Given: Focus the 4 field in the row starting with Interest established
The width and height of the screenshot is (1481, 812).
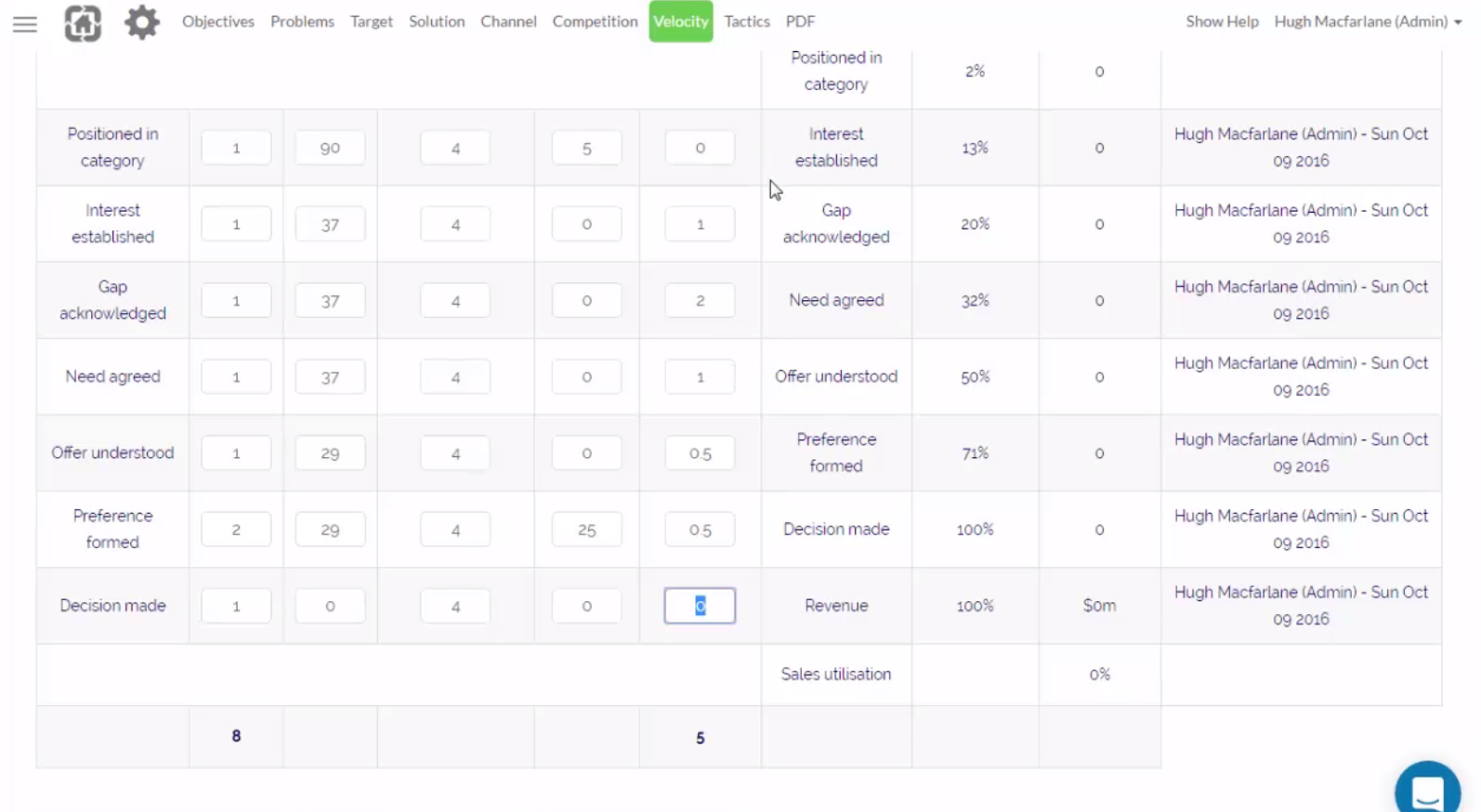Looking at the screenshot, I should (455, 224).
